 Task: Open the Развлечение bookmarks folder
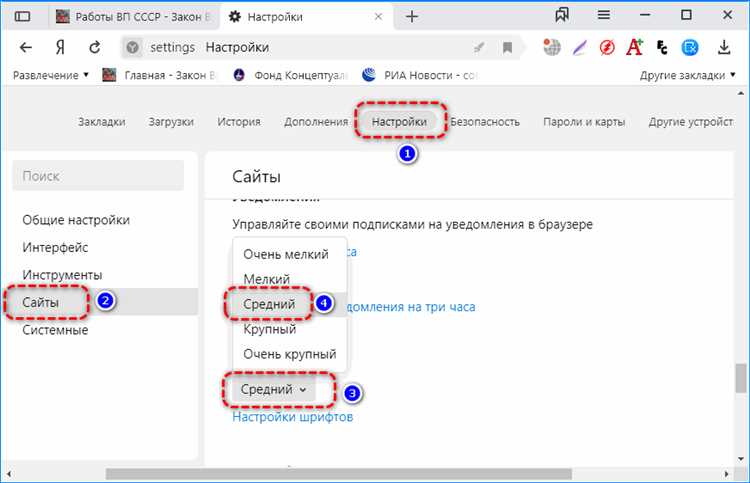click(x=51, y=75)
